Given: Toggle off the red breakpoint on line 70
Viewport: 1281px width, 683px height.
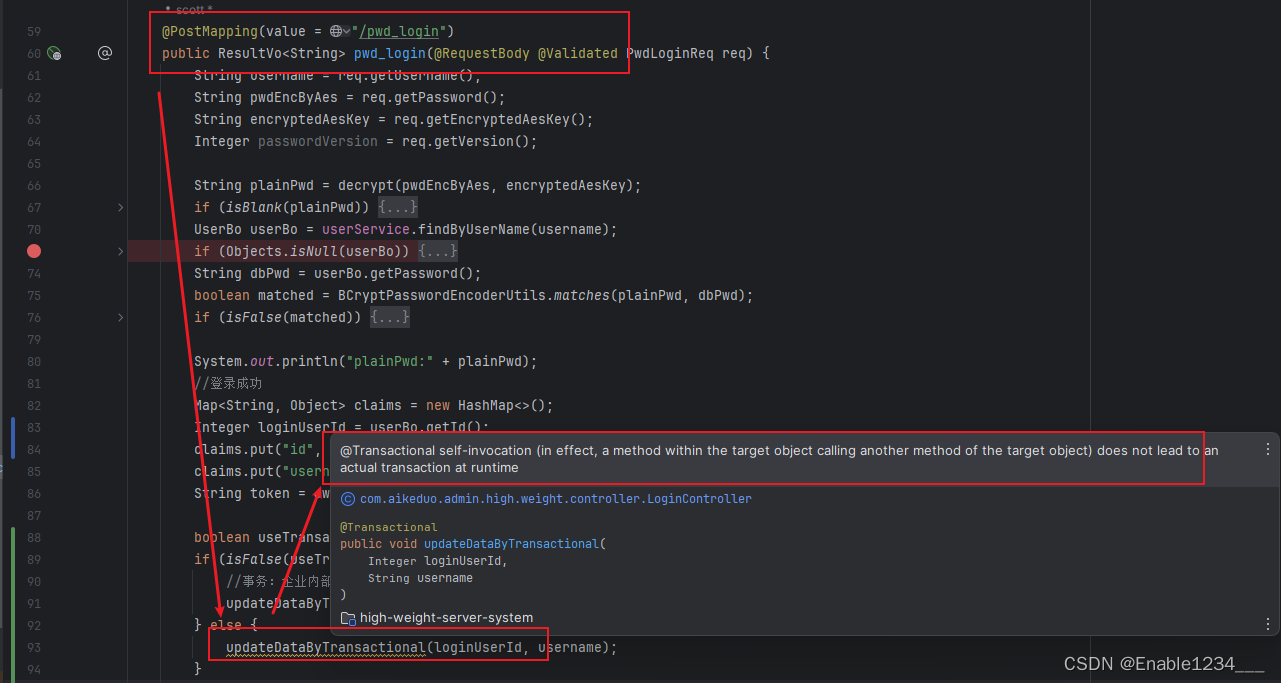Looking at the screenshot, I should 34,251.
